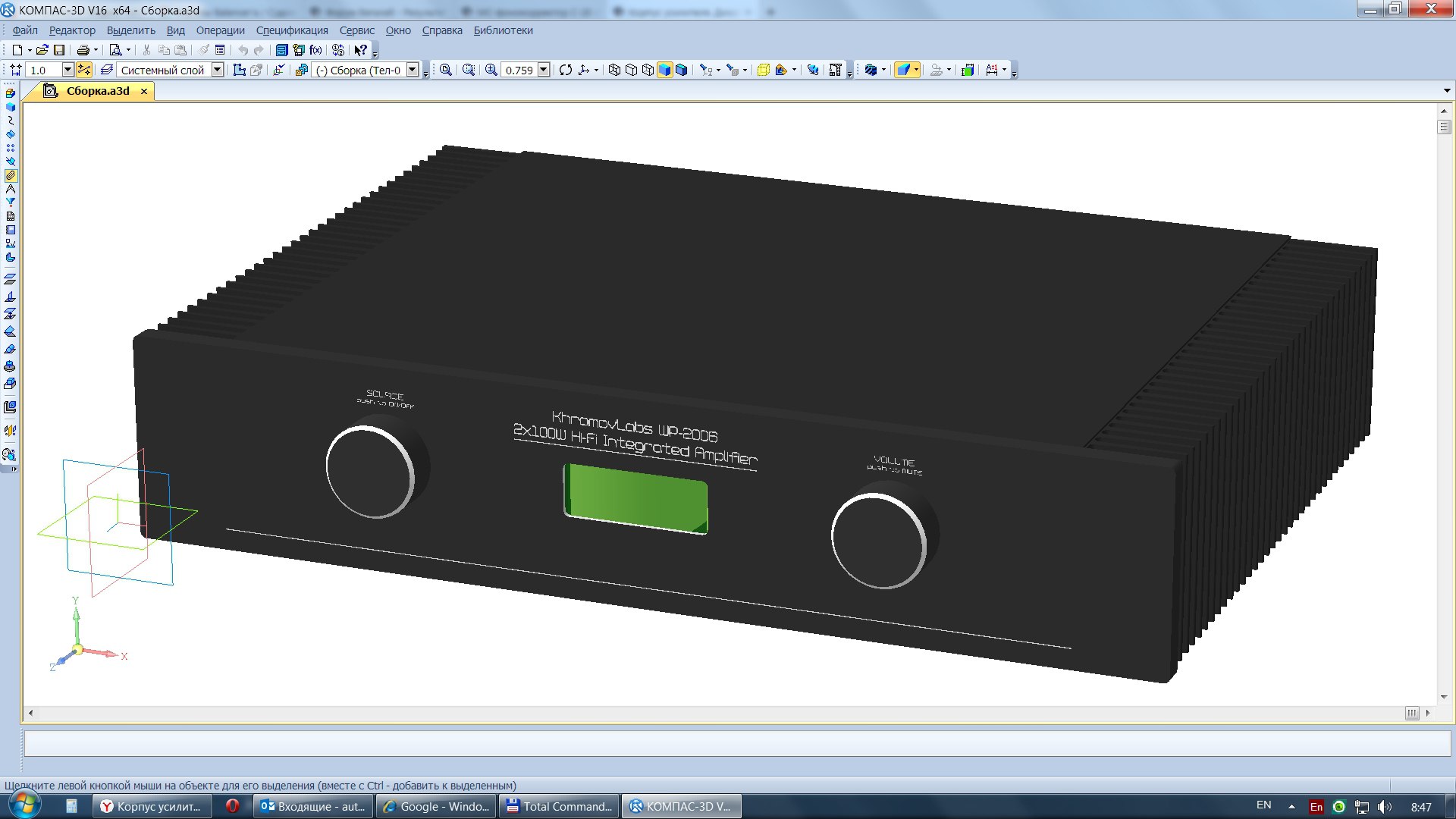Image resolution: width=1456 pixels, height=819 pixels.
Task: Select the revolve operation tool in sidebar
Action: pyautogui.click(x=11, y=366)
